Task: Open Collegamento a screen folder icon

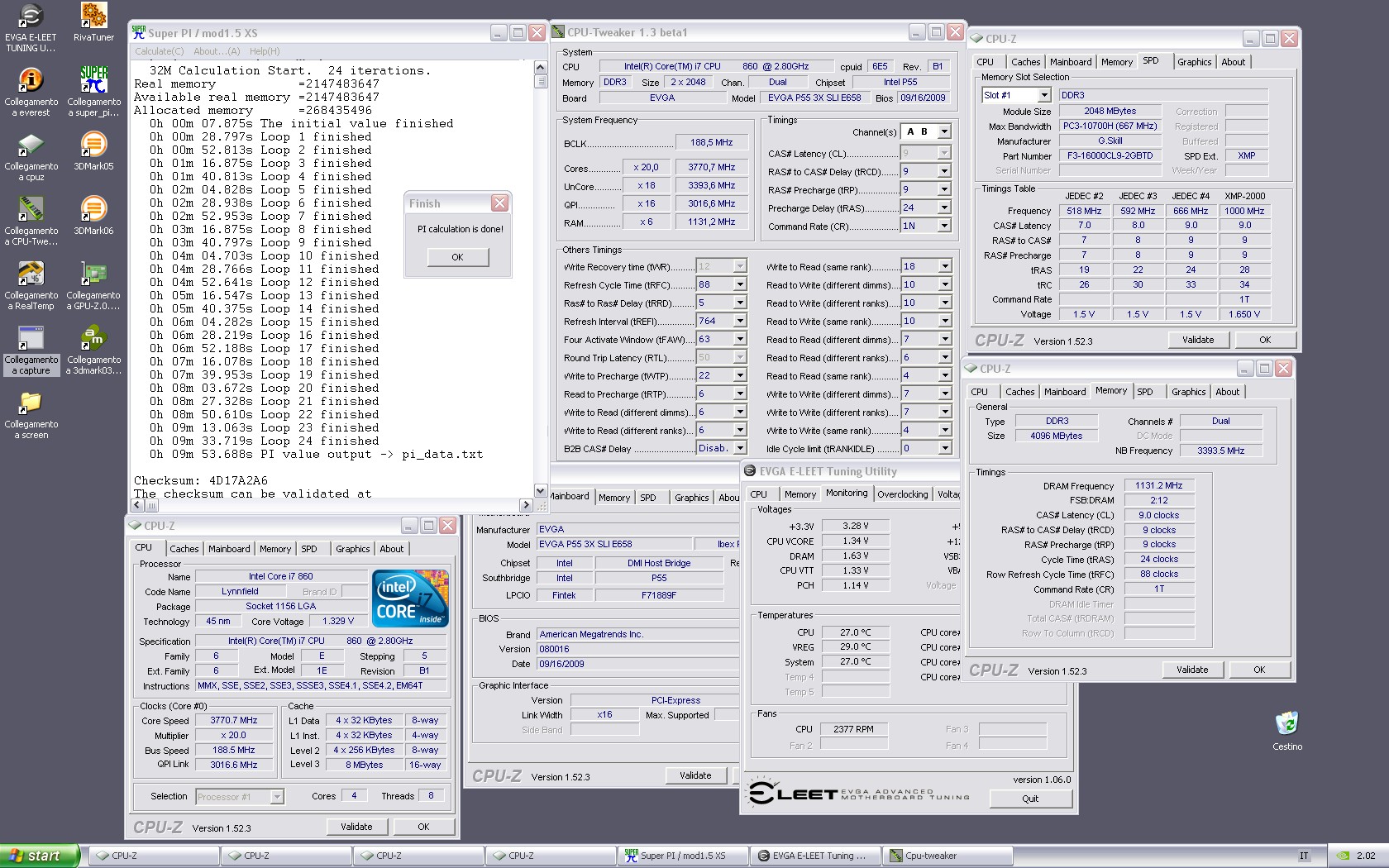Action: pos(31,414)
